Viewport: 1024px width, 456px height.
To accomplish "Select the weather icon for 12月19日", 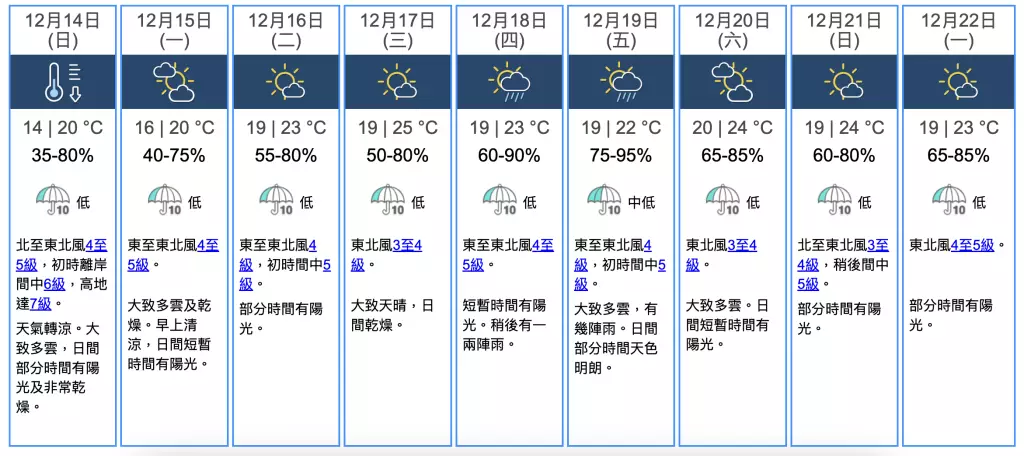I will (x=621, y=82).
